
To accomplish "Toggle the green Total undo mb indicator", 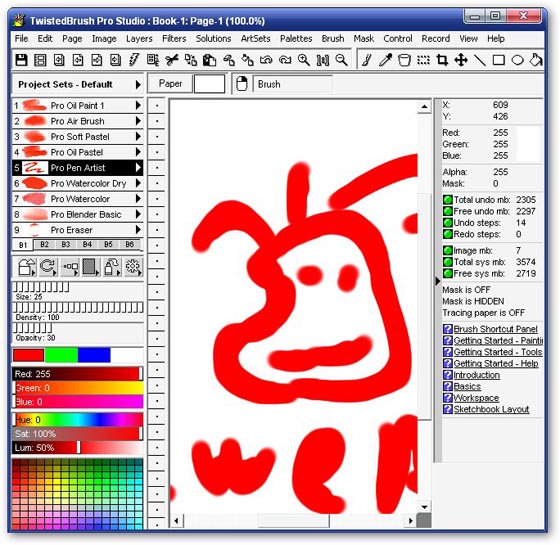I will 447,200.
